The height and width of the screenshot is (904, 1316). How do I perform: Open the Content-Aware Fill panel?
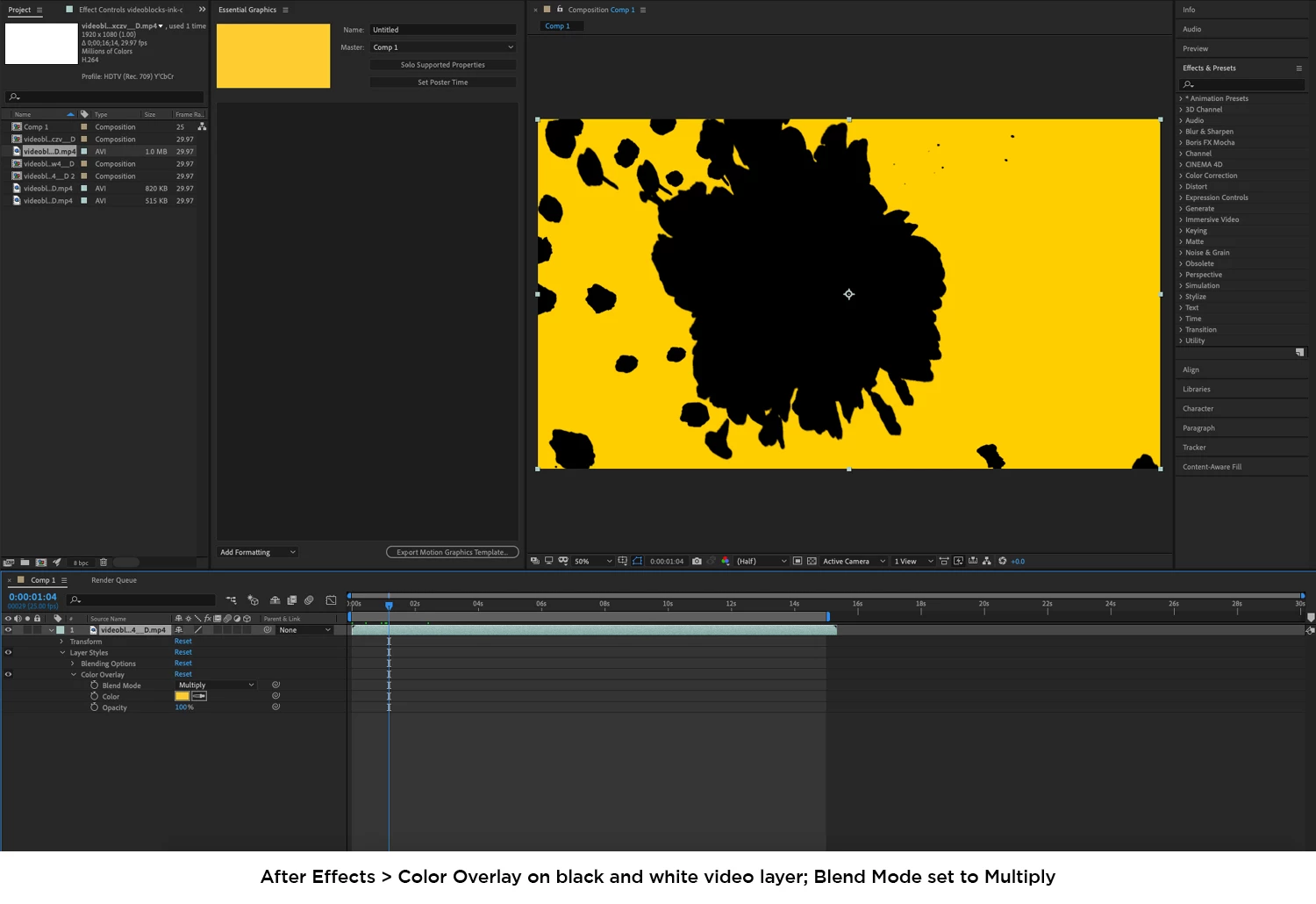[x=1212, y=467]
